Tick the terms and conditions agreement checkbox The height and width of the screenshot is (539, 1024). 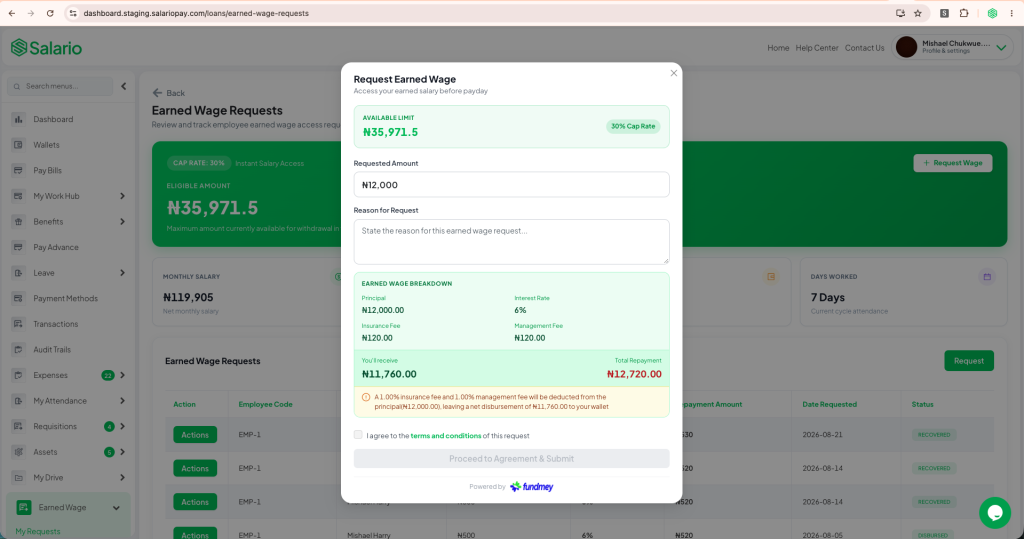pos(358,434)
